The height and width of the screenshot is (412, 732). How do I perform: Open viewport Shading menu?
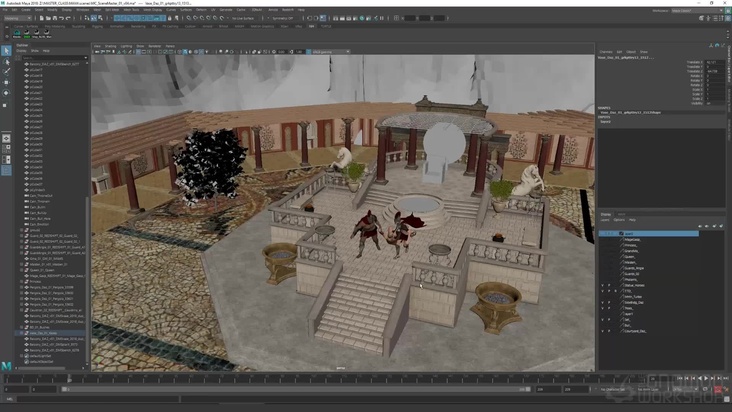coord(111,46)
